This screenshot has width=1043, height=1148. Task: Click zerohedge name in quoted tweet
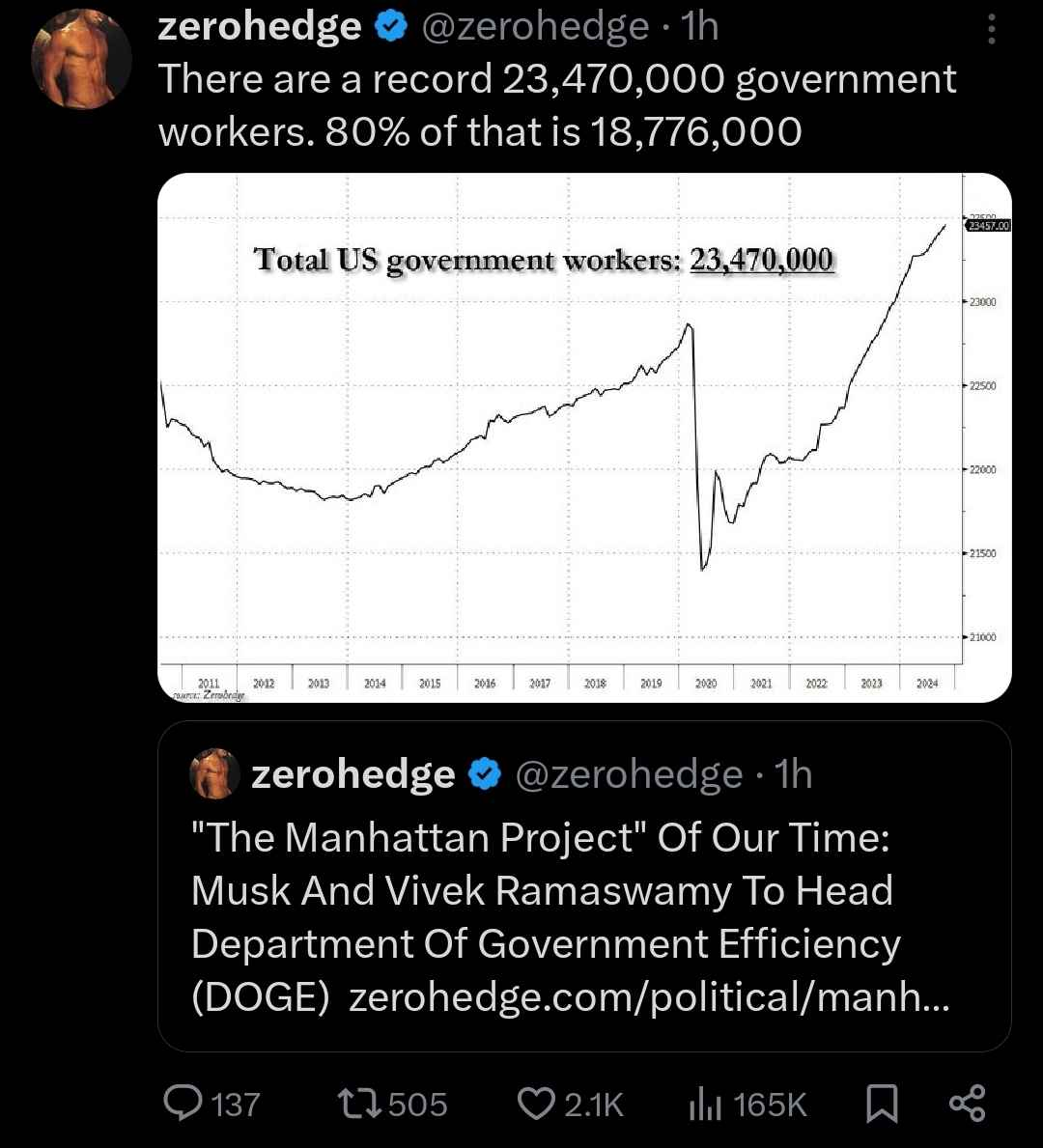353,774
